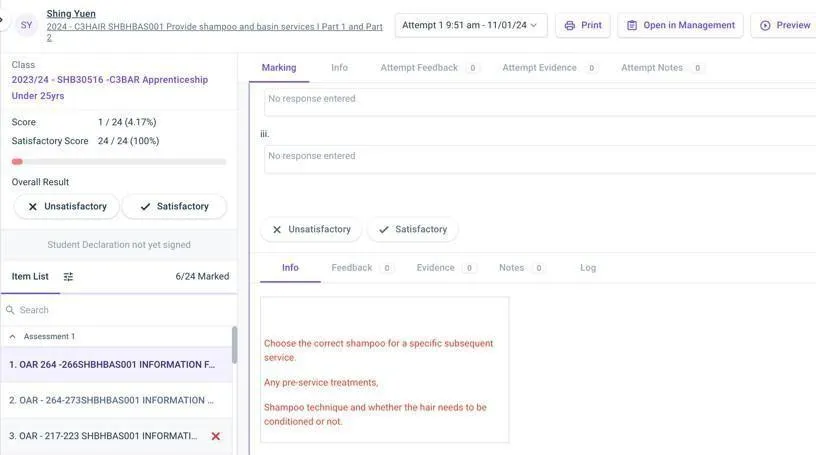Open the Item List filter settings icon
The image size is (816, 455).
[68, 277]
